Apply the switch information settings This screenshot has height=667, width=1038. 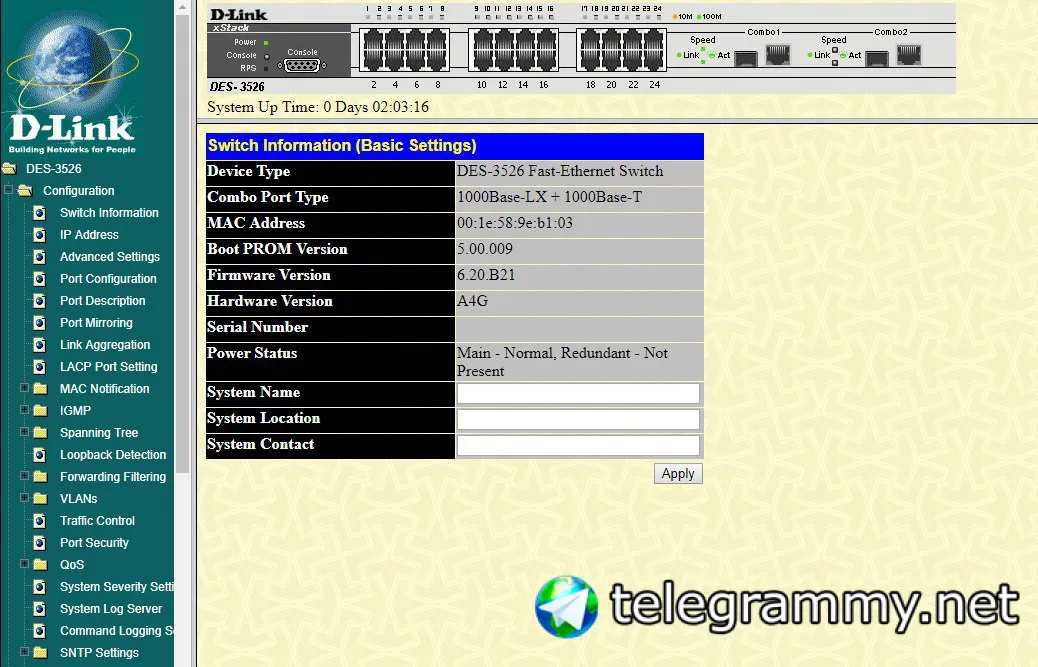678,474
